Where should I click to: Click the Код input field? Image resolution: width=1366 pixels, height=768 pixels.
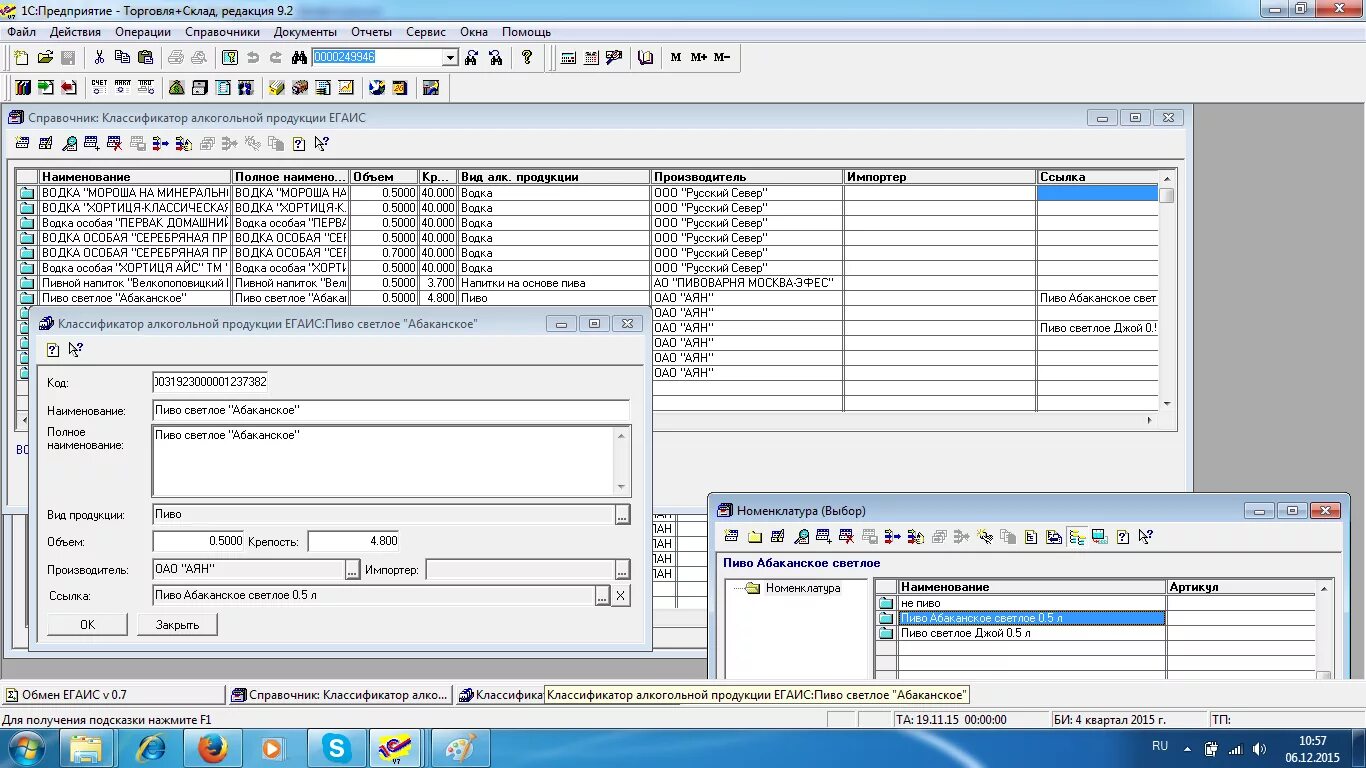click(210, 382)
